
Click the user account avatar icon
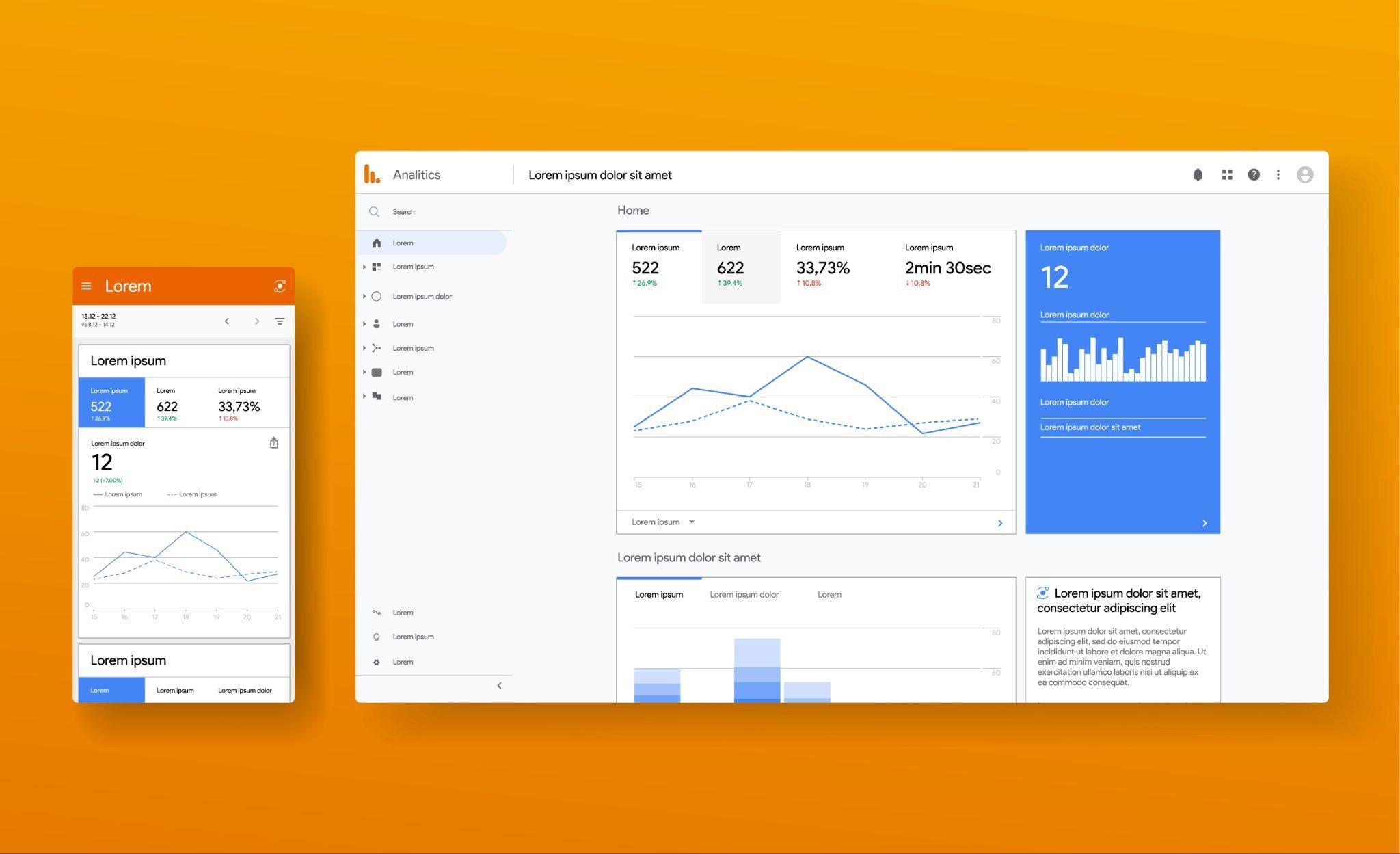click(x=1304, y=175)
